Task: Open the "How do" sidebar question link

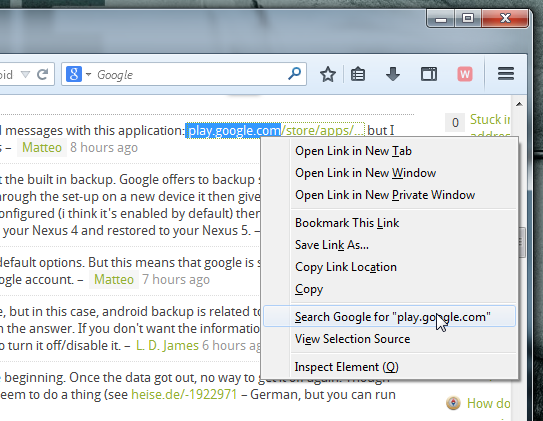Action: pos(488,403)
